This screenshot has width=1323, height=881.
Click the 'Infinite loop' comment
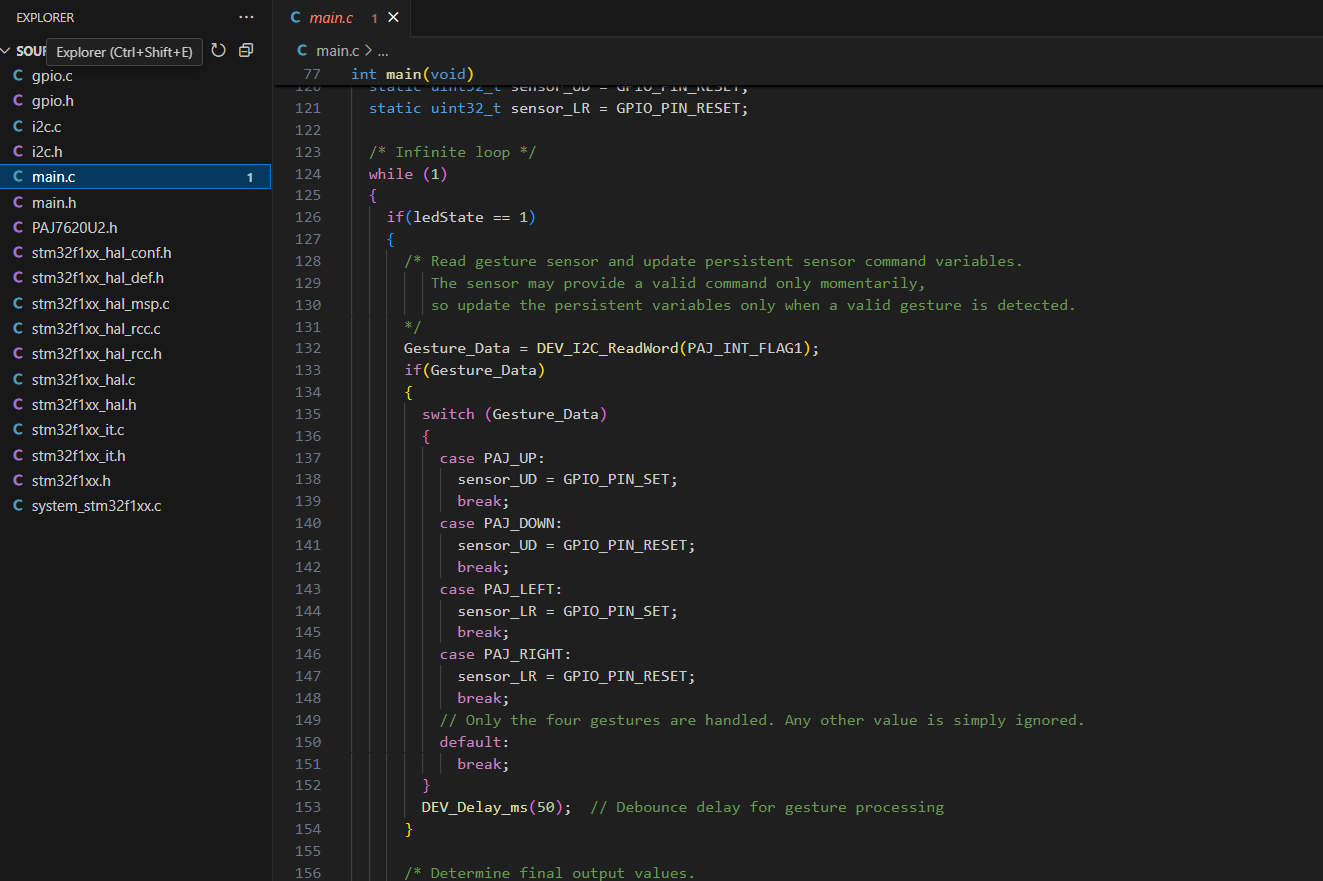point(453,152)
